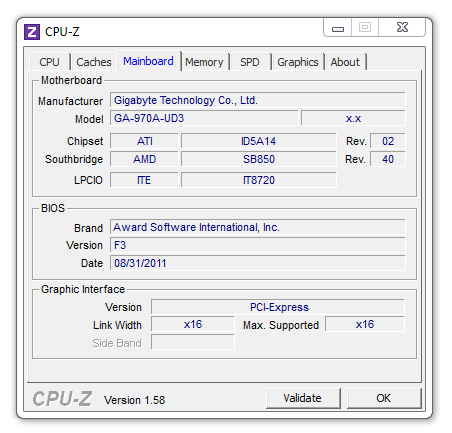Click model revision field x.x
Viewport: 452px width, 433px height.
coord(353,118)
